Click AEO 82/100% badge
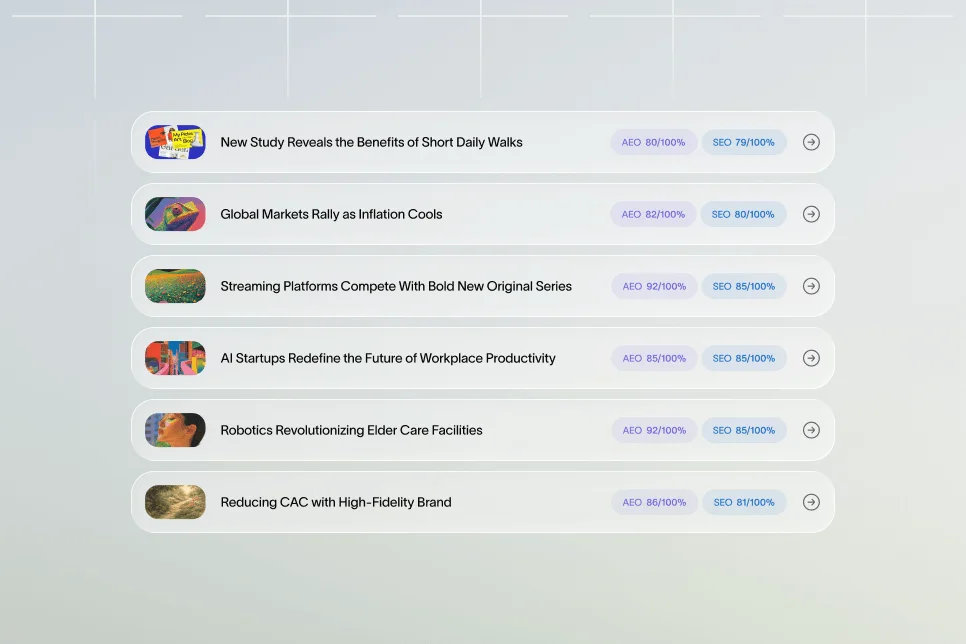 (x=653, y=214)
